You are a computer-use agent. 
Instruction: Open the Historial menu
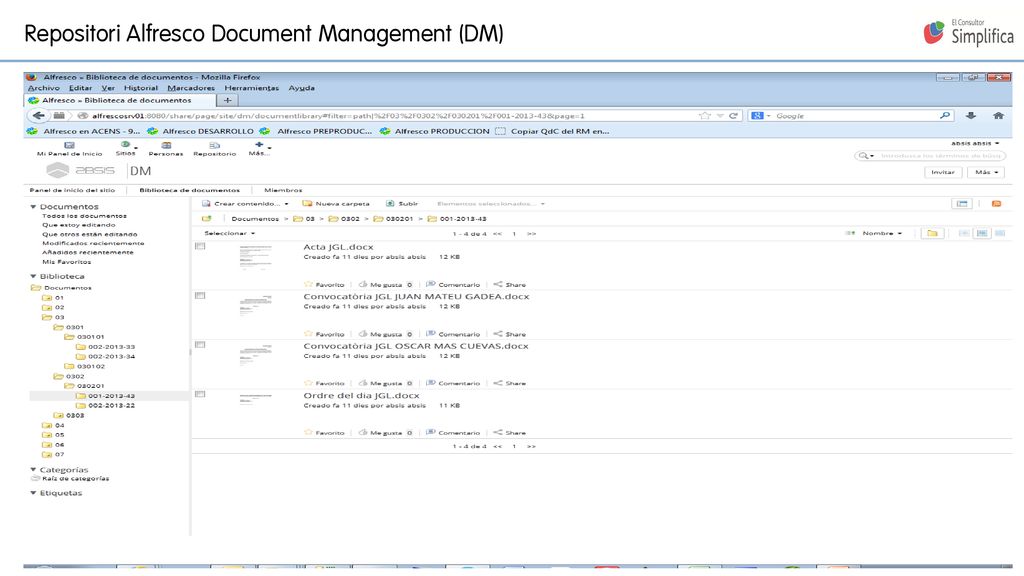[140, 88]
